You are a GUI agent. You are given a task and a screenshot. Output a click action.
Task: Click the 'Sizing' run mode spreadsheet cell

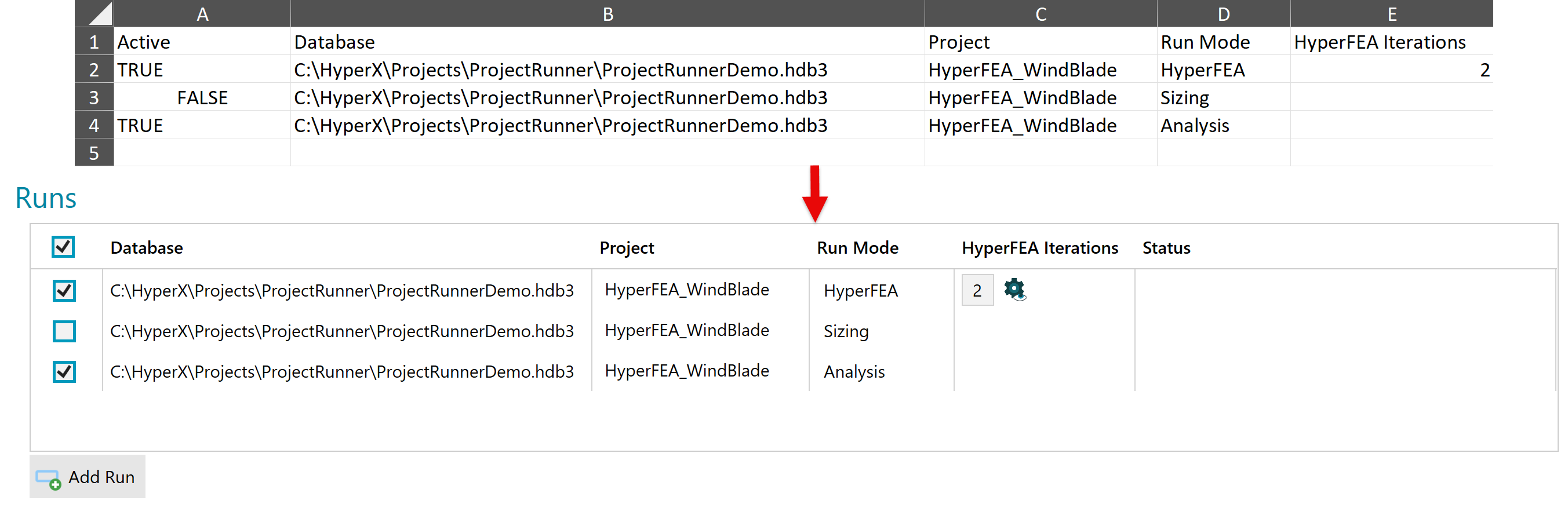click(1224, 97)
